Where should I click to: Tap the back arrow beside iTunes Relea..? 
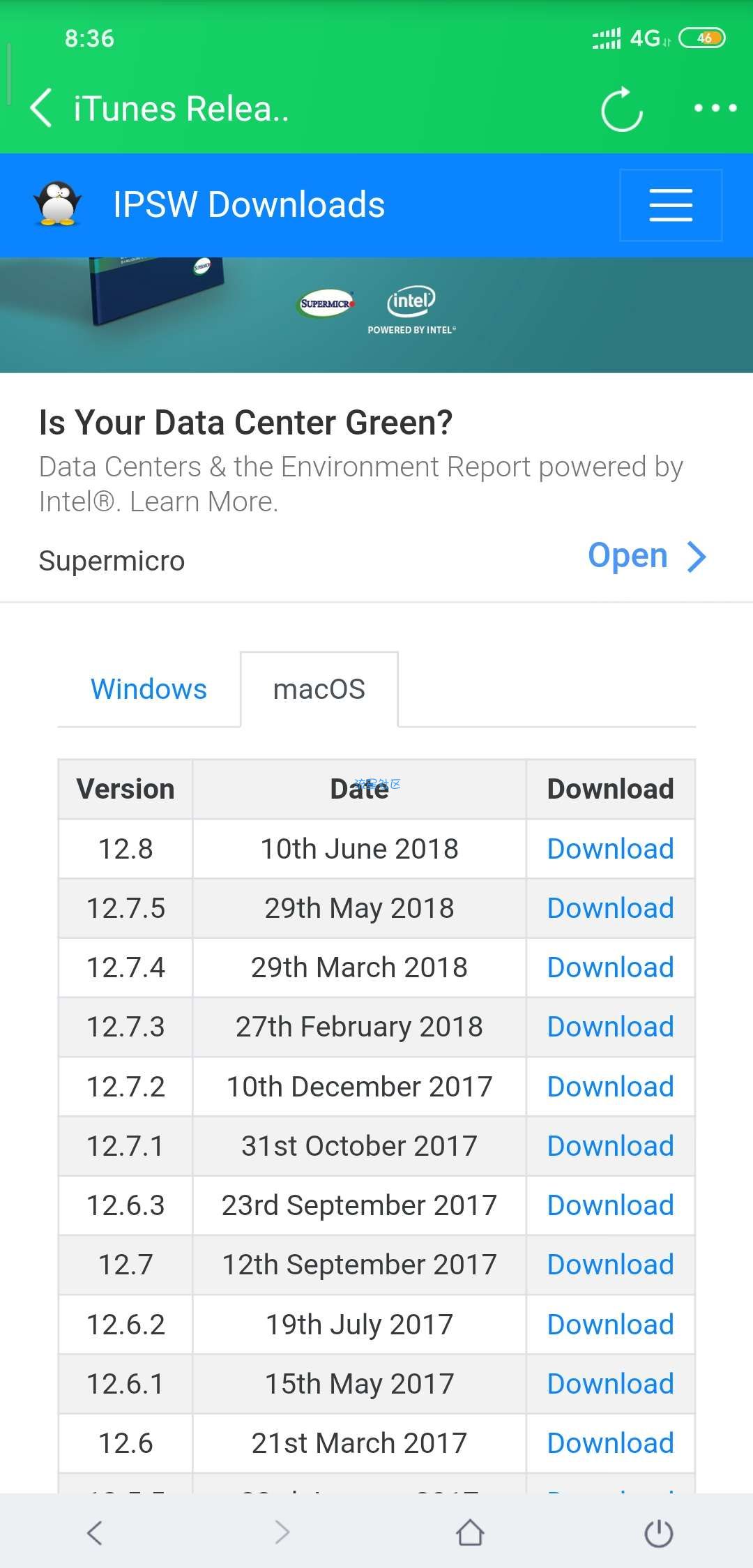(x=42, y=108)
